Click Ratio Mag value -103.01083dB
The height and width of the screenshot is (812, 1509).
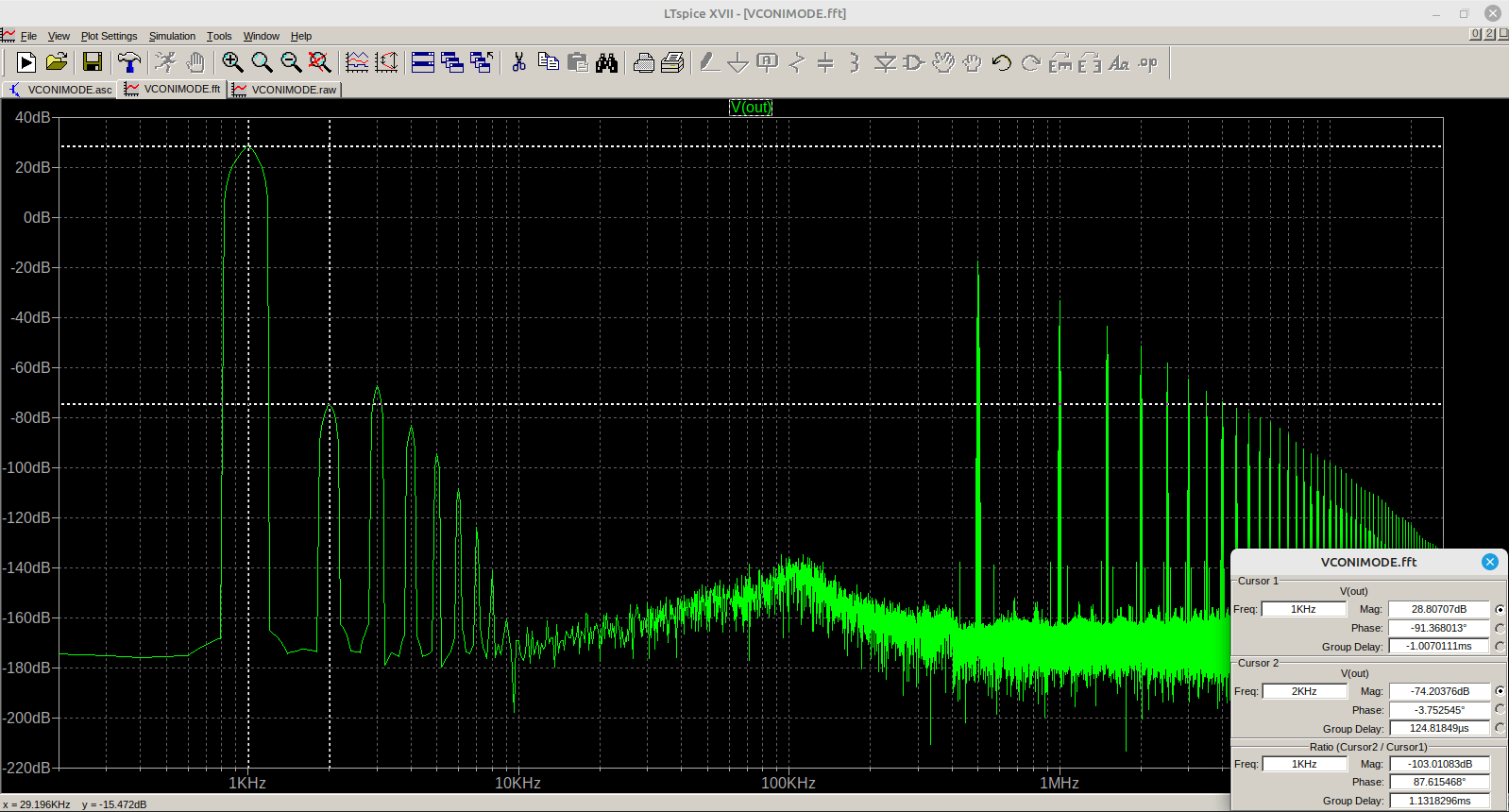coord(1440,764)
